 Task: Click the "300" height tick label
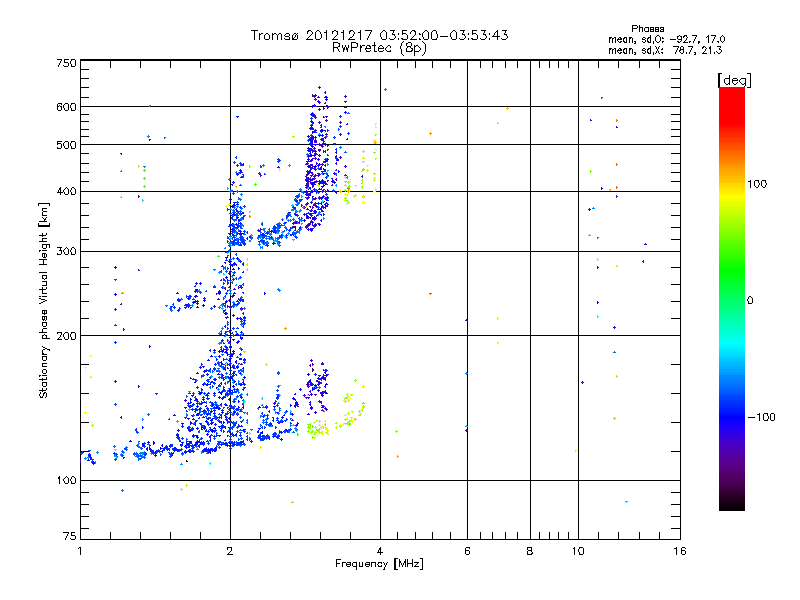click(66, 252)
